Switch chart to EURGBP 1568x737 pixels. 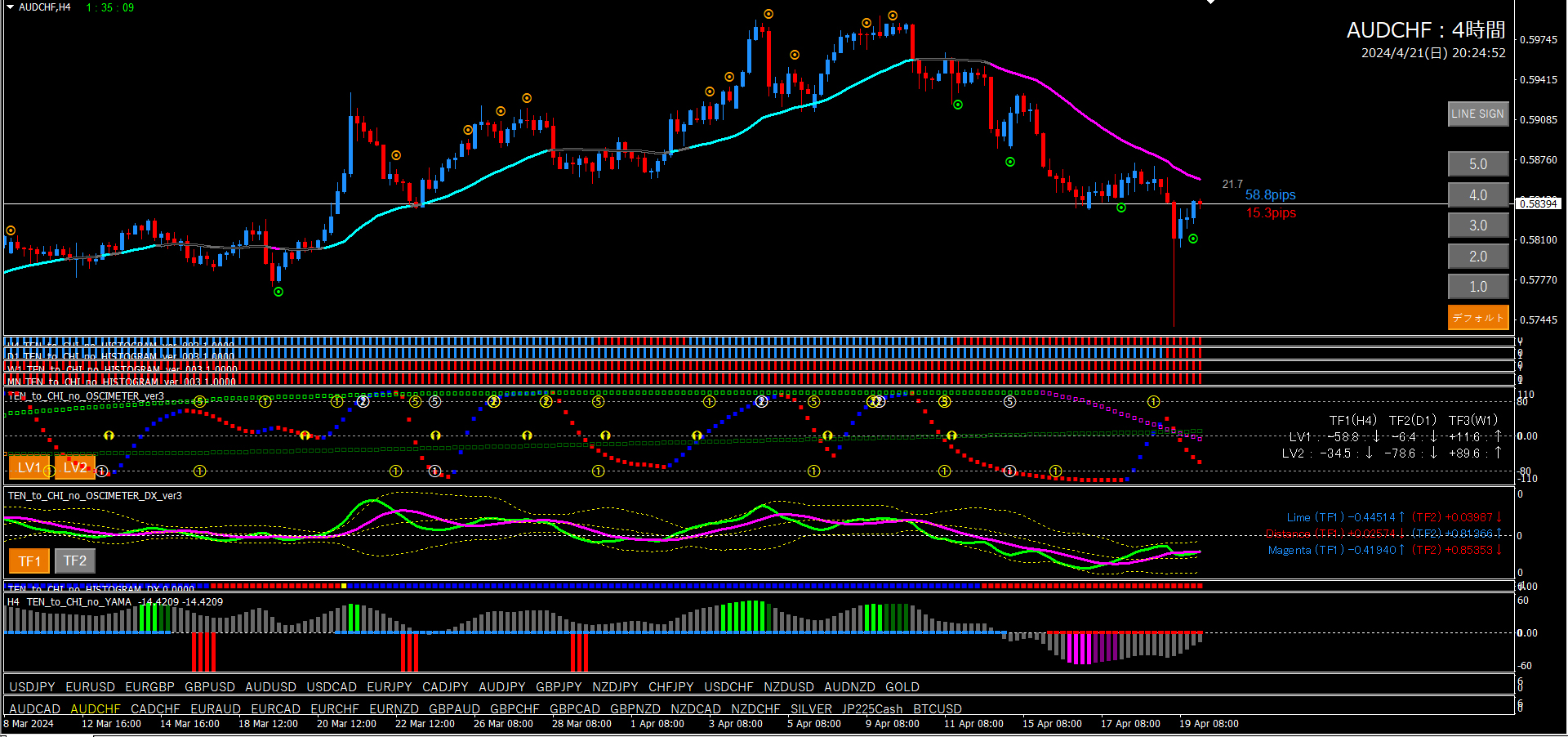pos(149,687)
